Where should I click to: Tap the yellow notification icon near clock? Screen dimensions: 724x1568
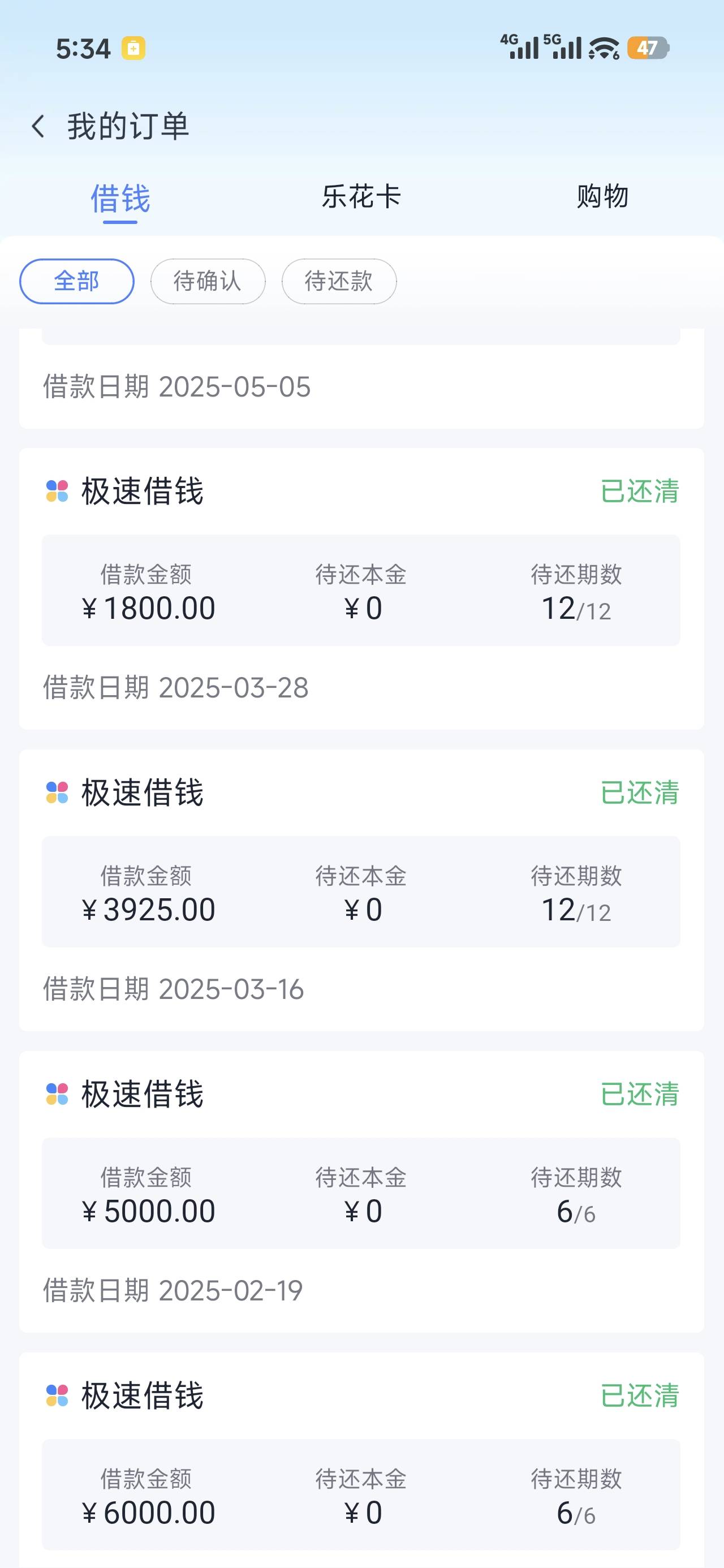pos(133,48)
